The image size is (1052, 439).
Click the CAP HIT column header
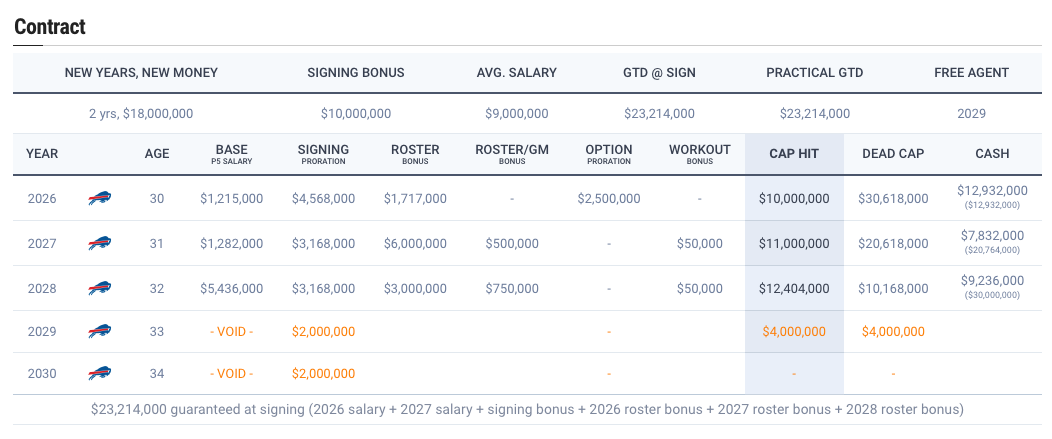tap(794, 154)
